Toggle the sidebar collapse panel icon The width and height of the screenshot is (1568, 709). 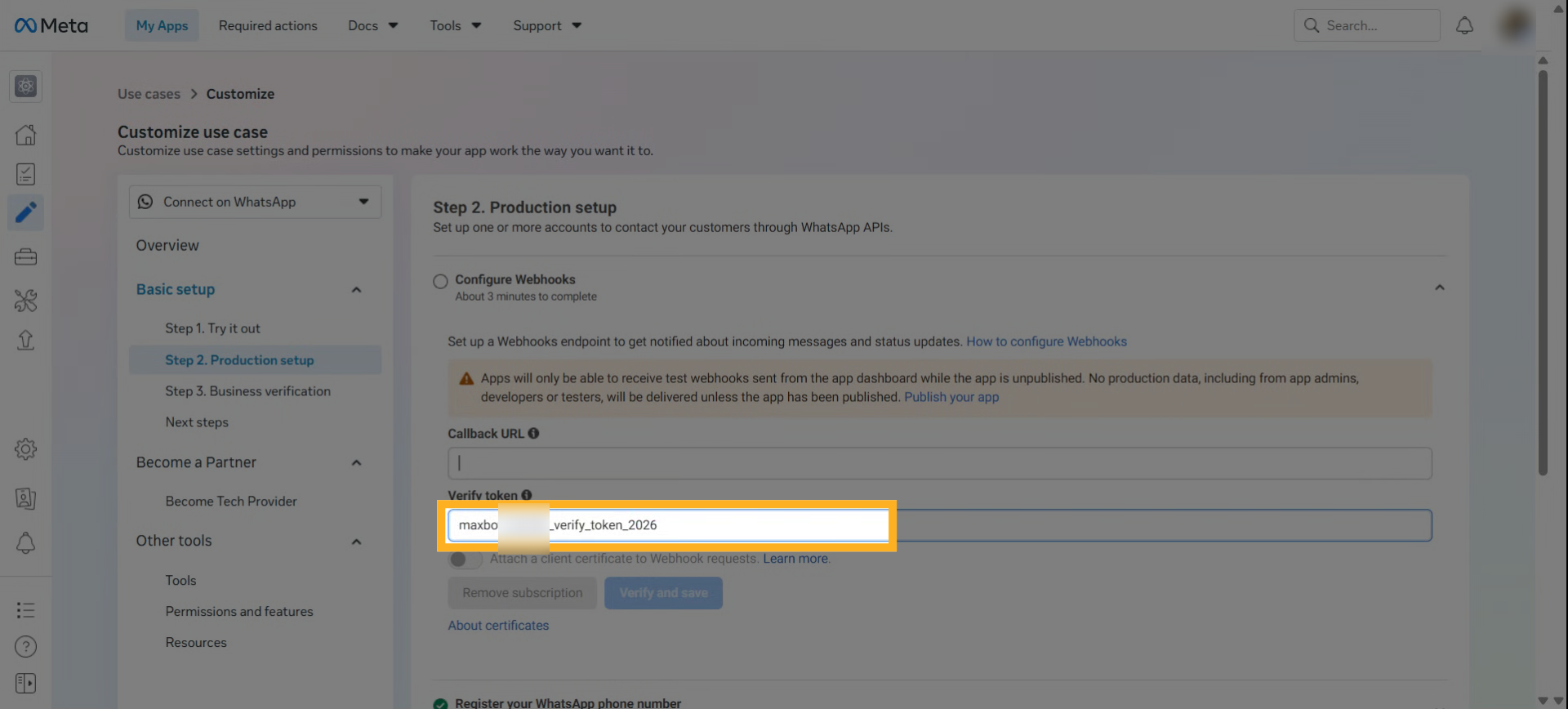coord(25,683)
